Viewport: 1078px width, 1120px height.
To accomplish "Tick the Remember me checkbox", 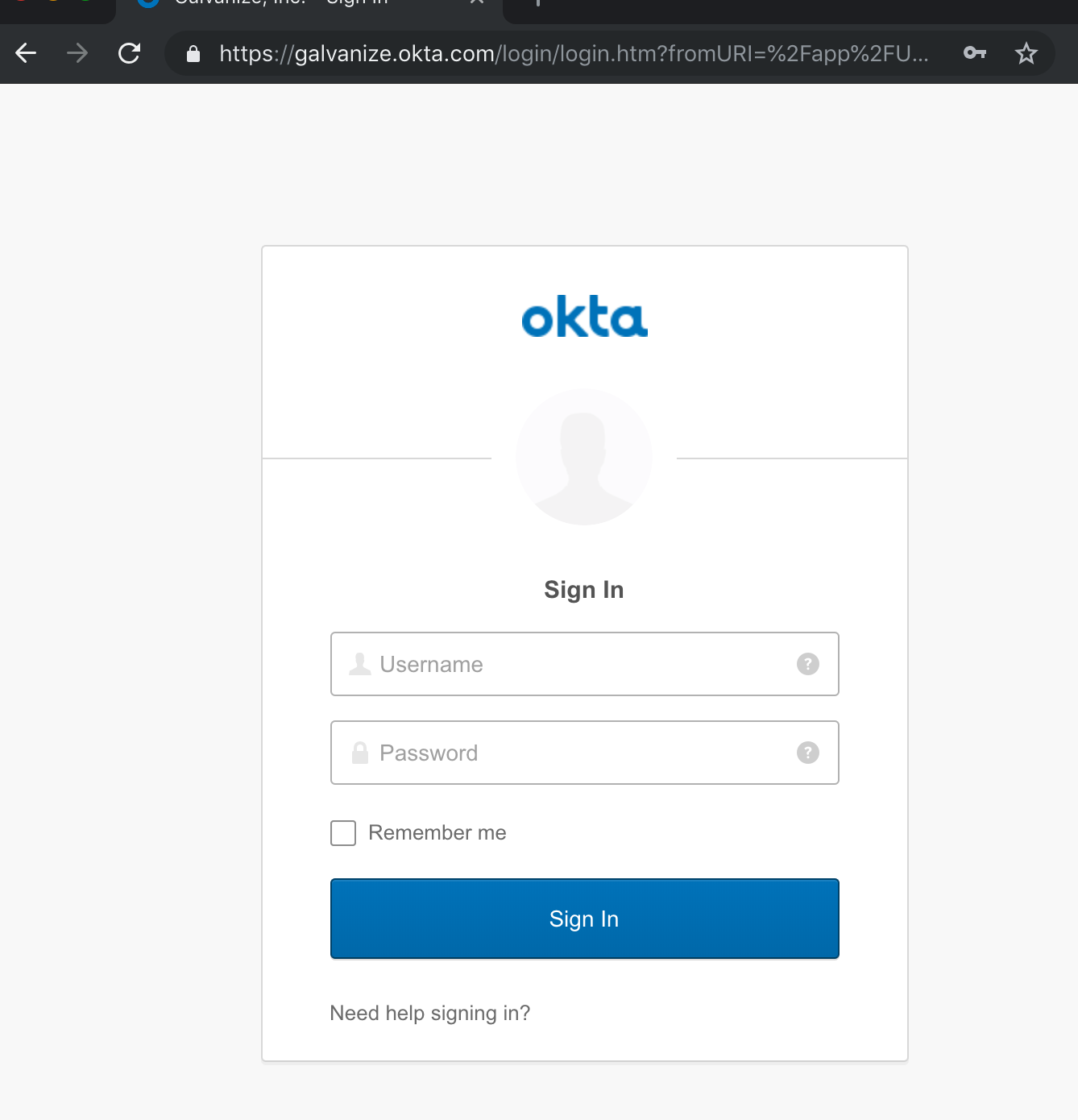I will coord(343,833).
